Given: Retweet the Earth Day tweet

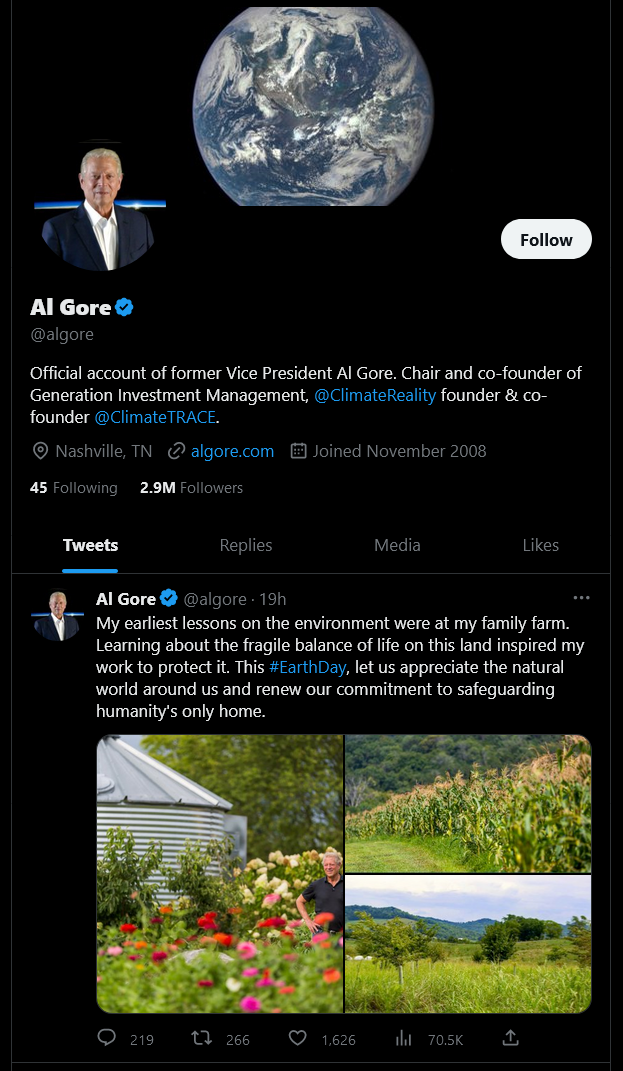Looking at the screenshot, I should [x=201, y=1039].
